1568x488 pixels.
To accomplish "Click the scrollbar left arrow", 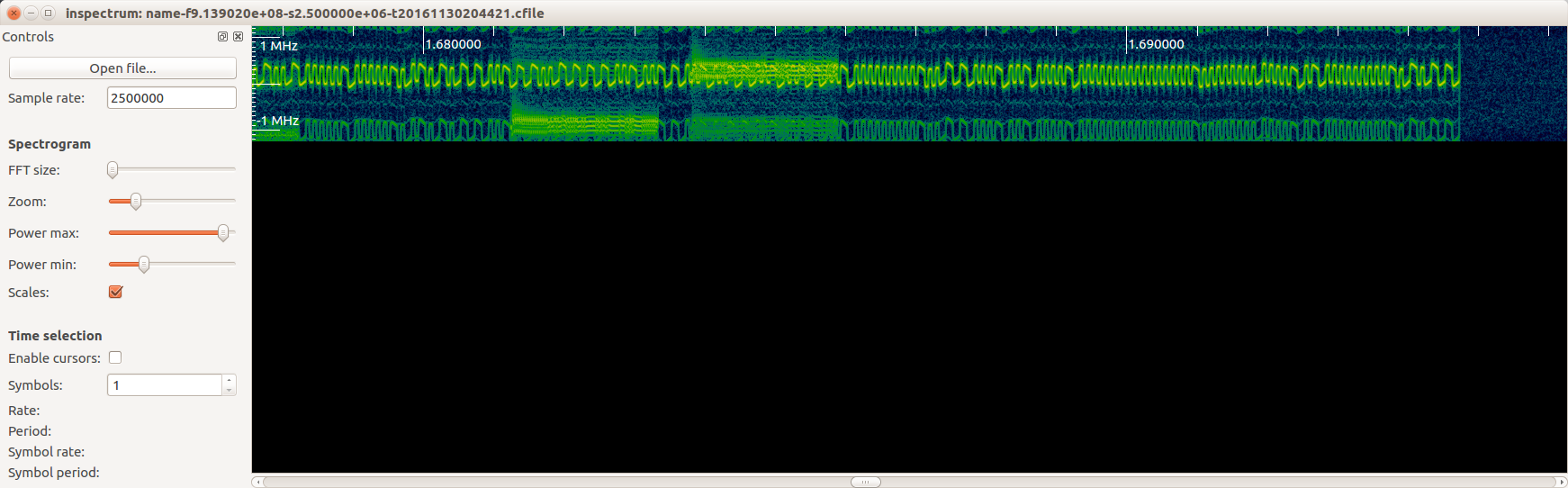I will (257, 482).
